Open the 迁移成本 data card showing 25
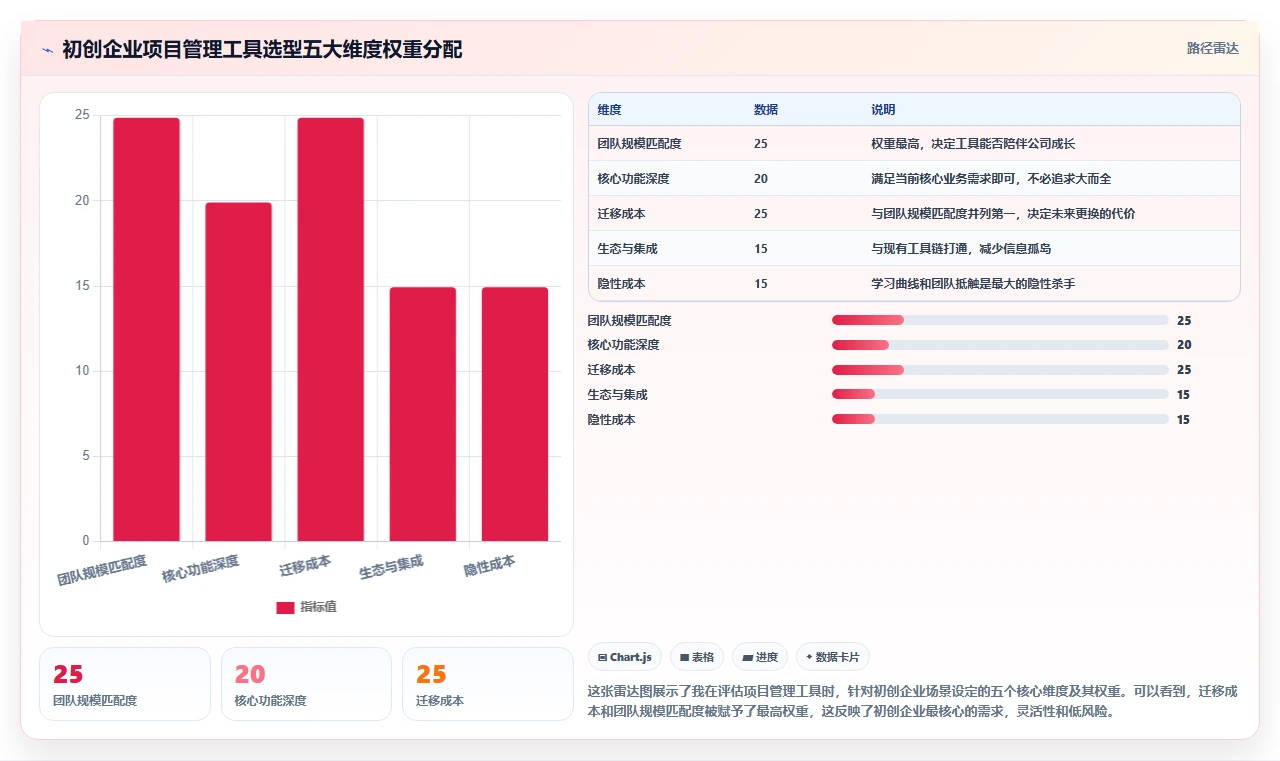The width and height of the screenshot is (1280, 761). coord(488,684)
